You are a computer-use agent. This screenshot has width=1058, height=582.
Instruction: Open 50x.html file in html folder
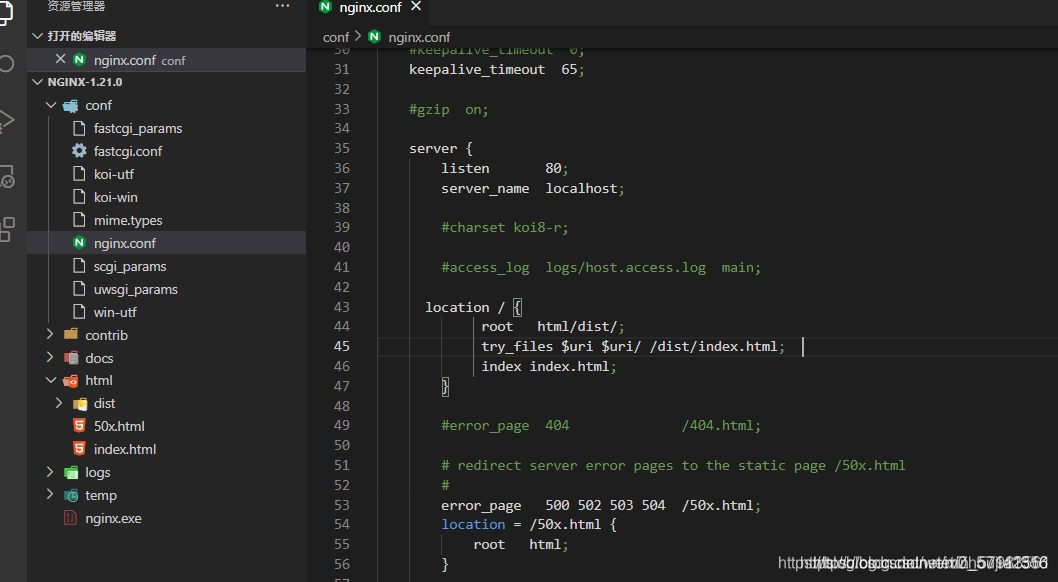[119, 426]
